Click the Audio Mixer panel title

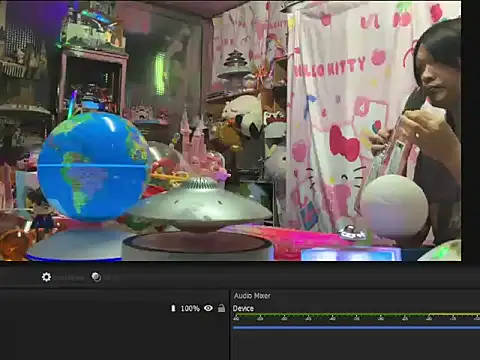pos(252,296)
